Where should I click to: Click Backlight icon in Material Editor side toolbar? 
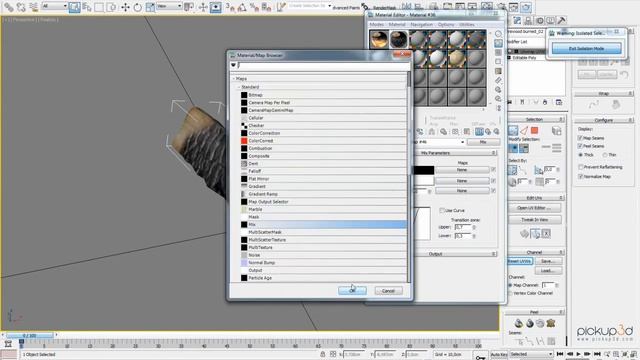[x=498, y=43]
